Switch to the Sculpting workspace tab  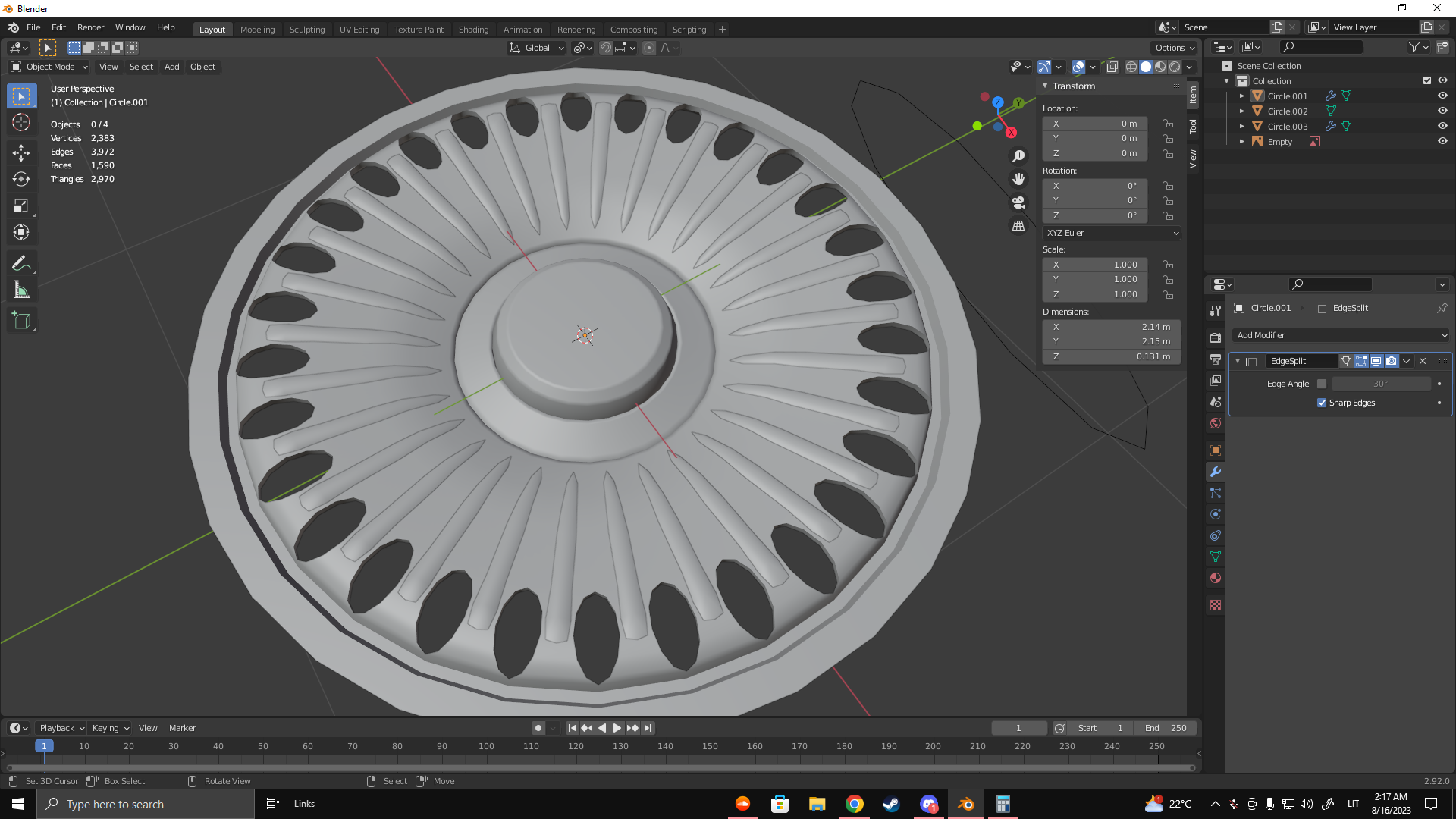pos(306,29)
